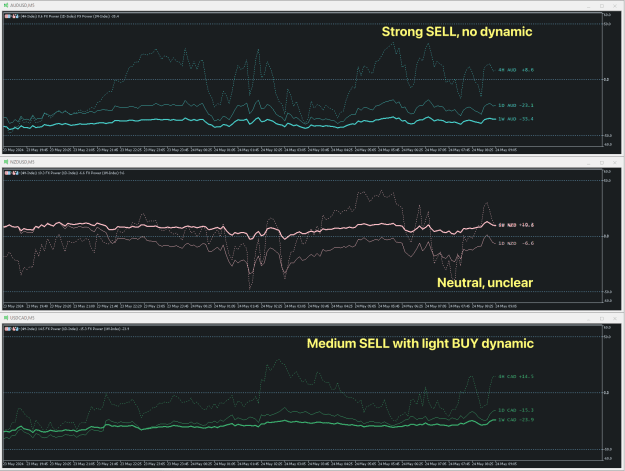Click the 0.0 level on NZDUSD value scale
Viewport: 625px width, 471px height.
(606, 236)
